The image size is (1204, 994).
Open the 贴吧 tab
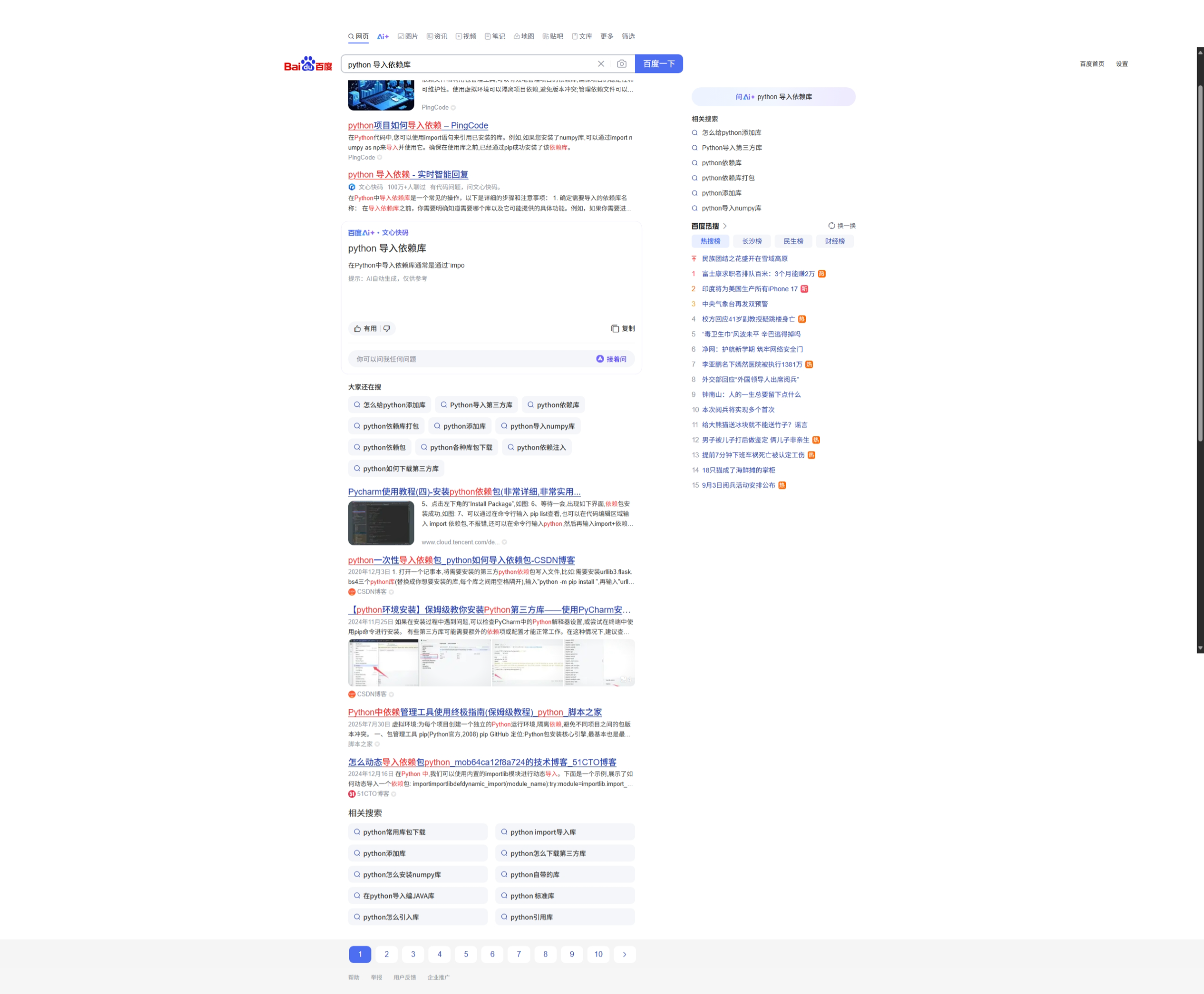(553, 37)
